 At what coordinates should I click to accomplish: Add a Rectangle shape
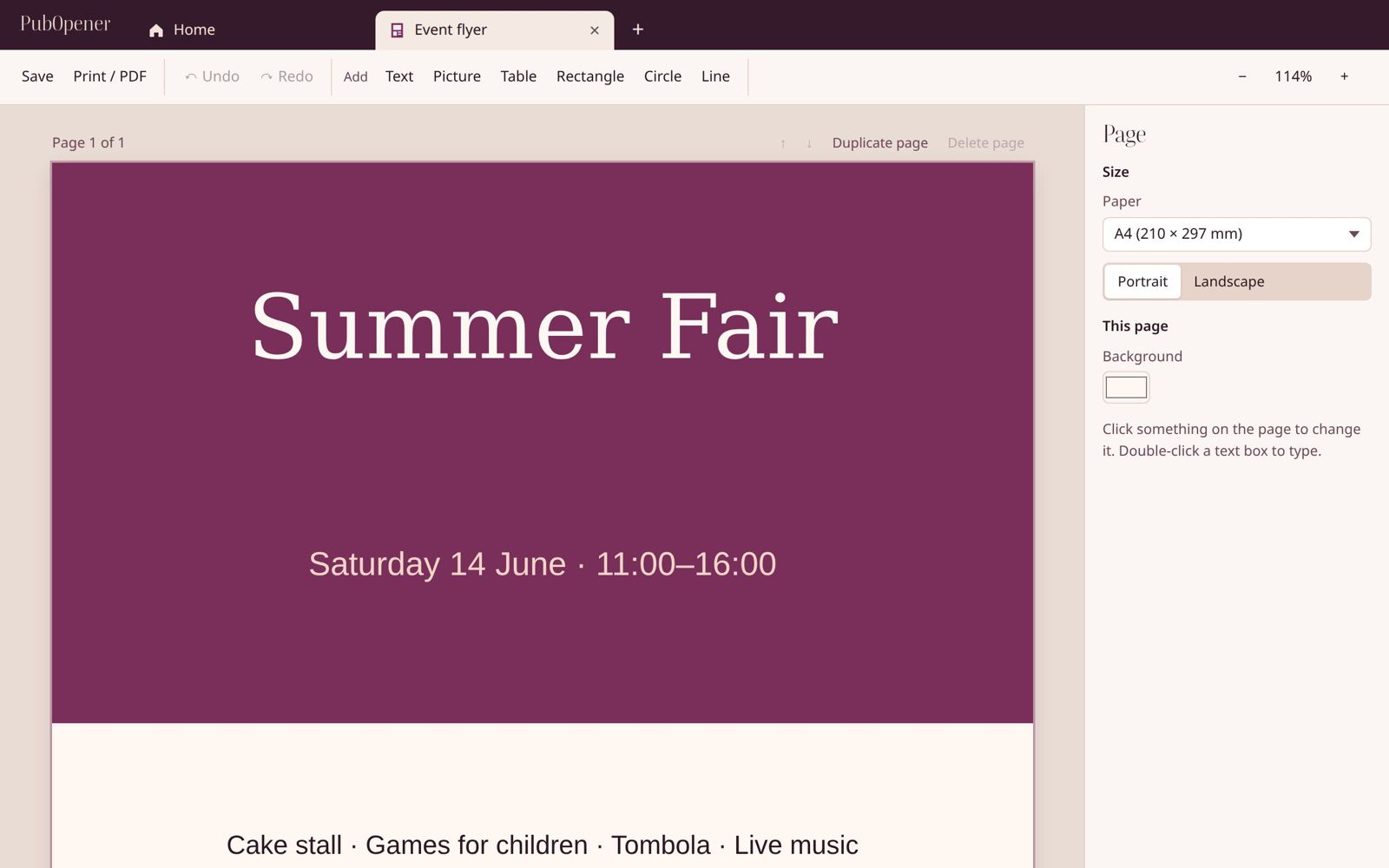pyautogui.click(x=590, y=76)
